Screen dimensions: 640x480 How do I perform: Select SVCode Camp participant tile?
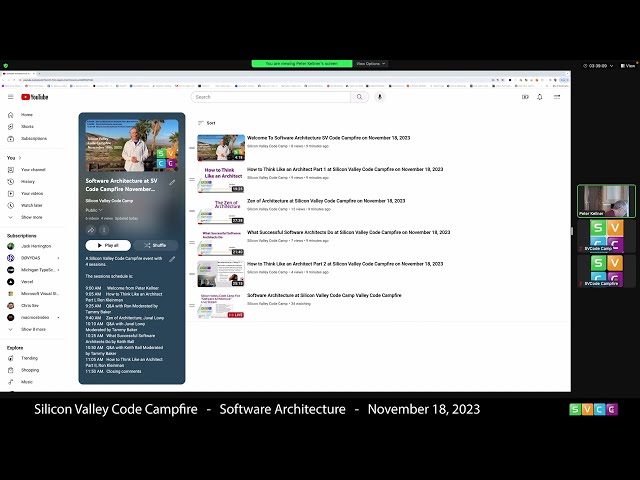[x=606, y=236]
